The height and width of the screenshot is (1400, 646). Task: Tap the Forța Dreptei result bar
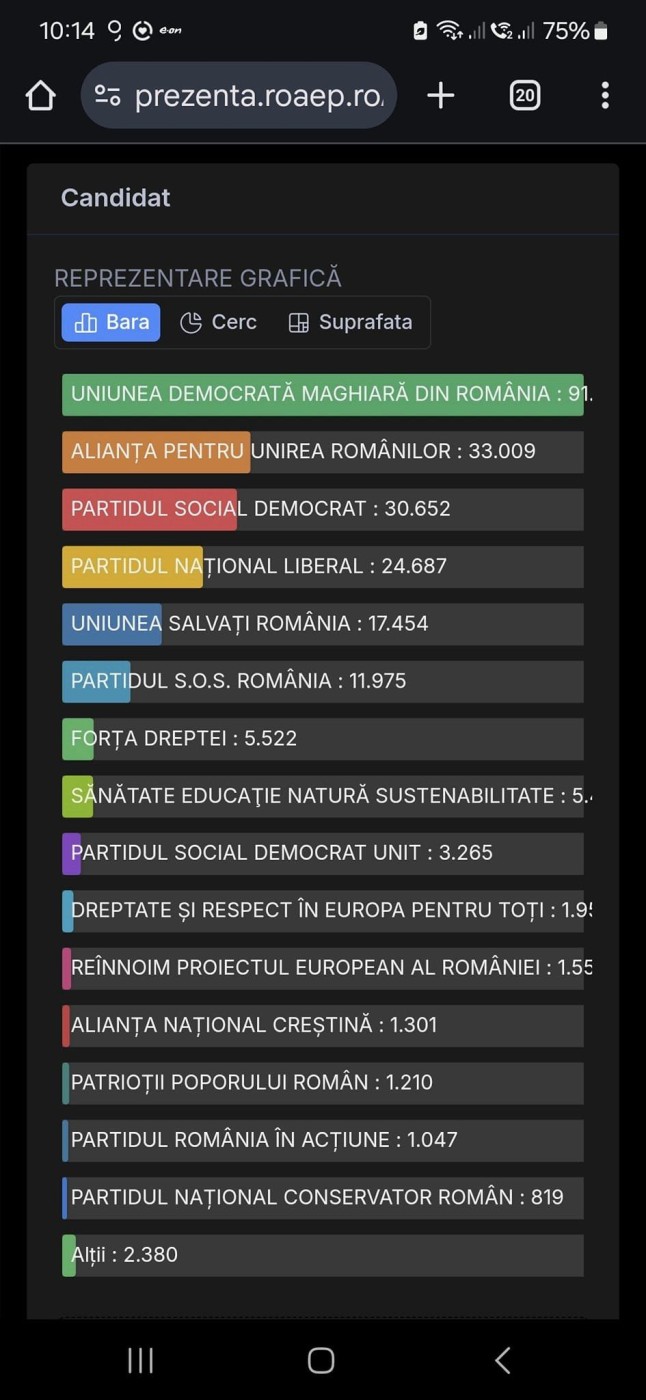point(78,739)
